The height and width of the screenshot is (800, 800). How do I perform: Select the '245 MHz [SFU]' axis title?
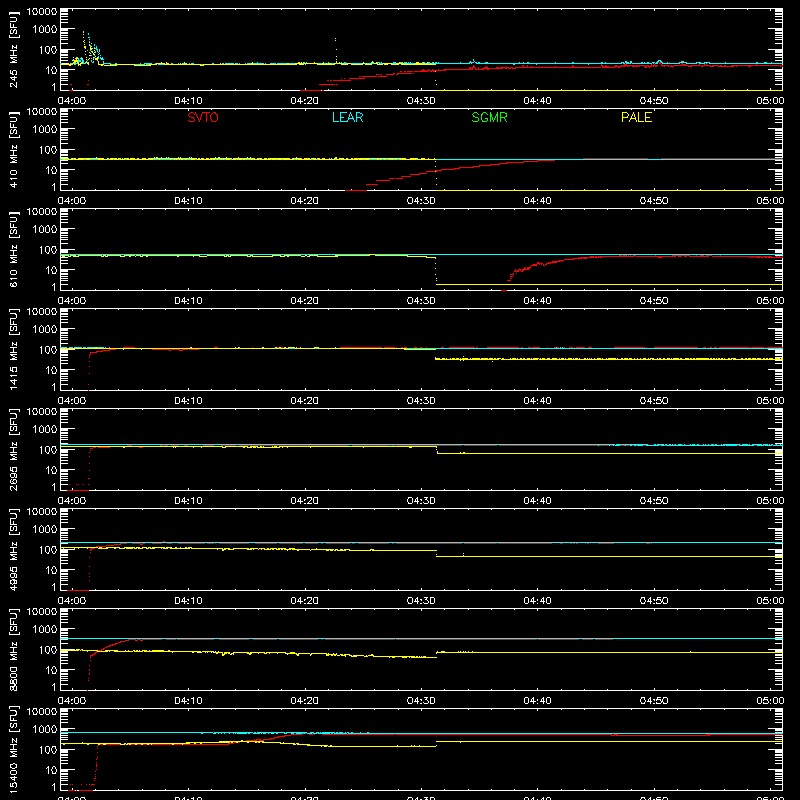click(13, 49)
